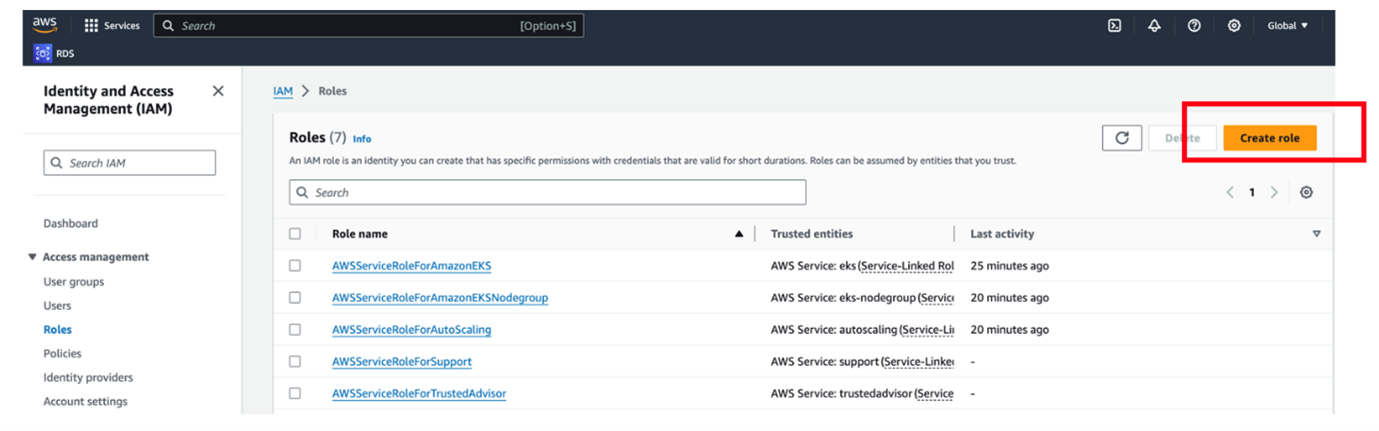This screenshot has width=1379, height=431.
Task: Open Identity providers in the sidebar
Action: [x=88, y=378]
